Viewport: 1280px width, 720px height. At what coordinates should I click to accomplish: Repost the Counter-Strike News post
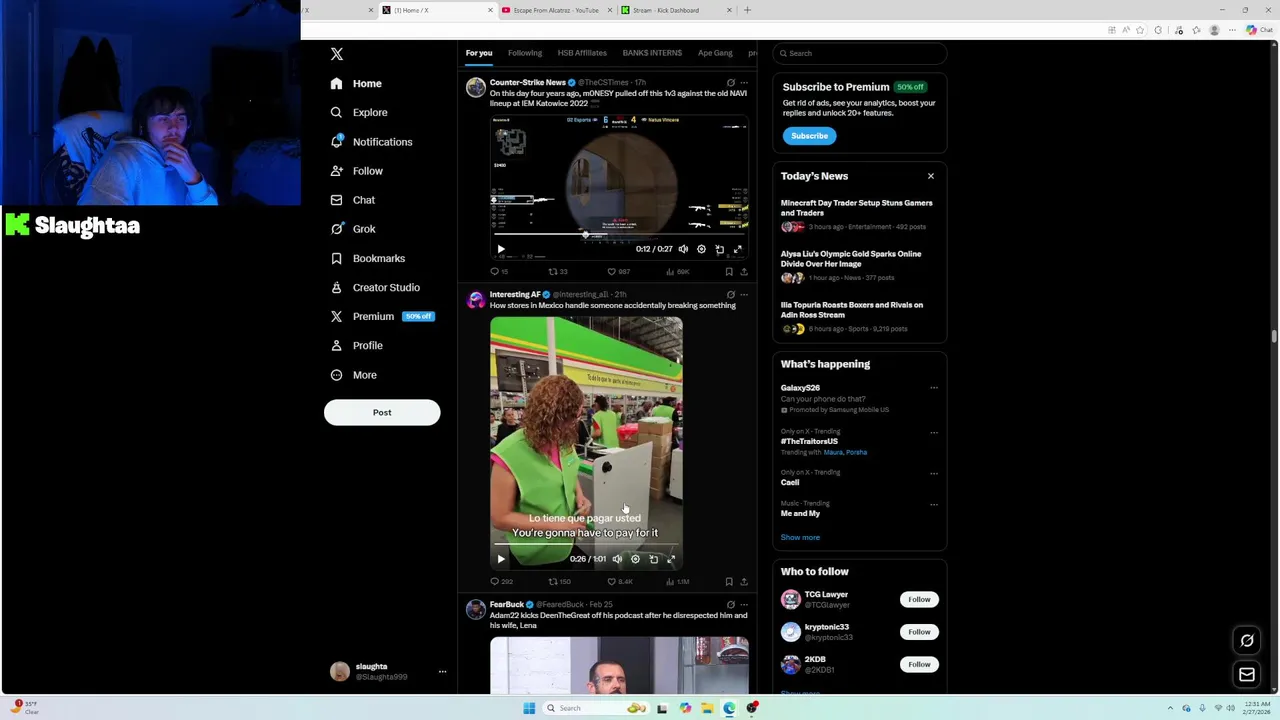coord(558,271)
